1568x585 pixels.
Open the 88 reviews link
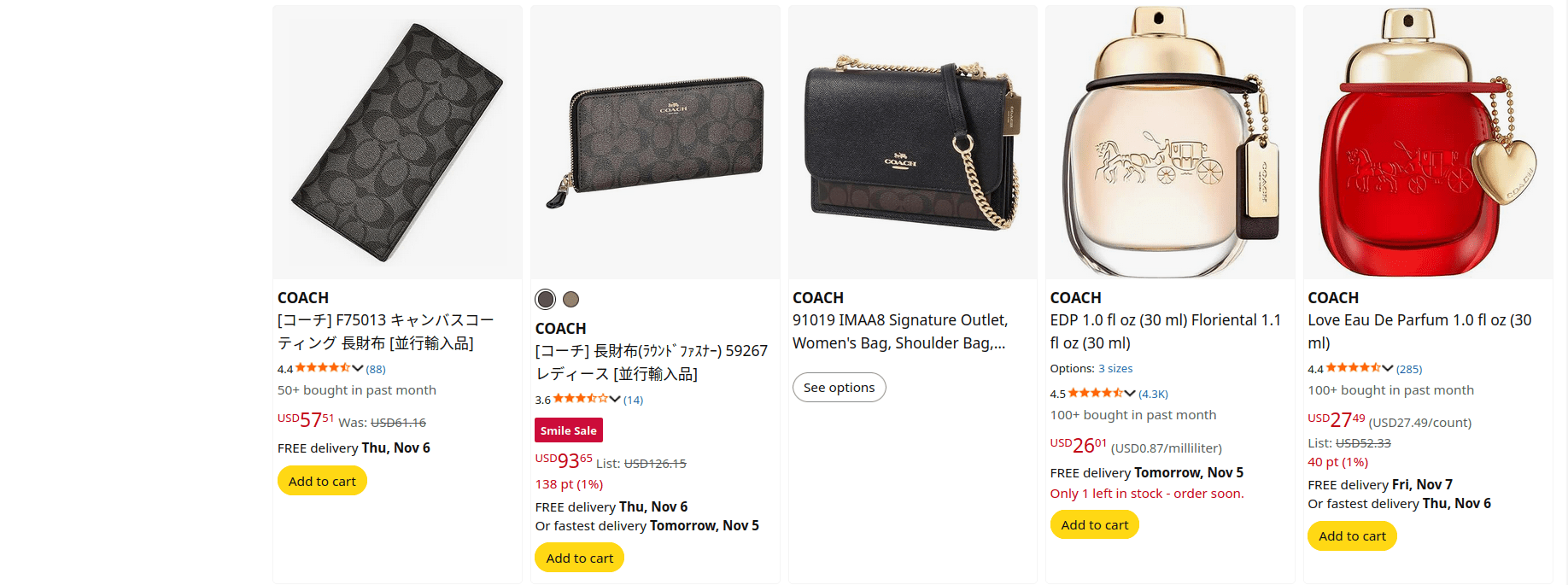tap(376, 369)
